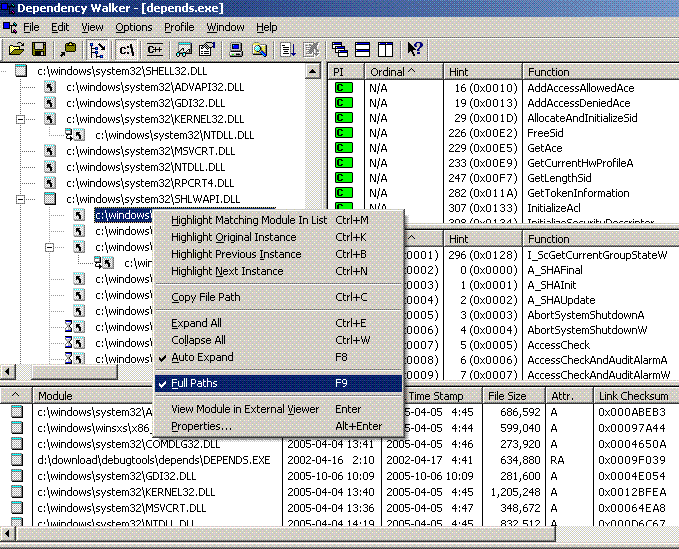The width and height of the screenshot is (679, 549).
Task: Collapse the nested node under SHLWAPI.DLL
Action: pyautogui.click(x=49, y=247)
